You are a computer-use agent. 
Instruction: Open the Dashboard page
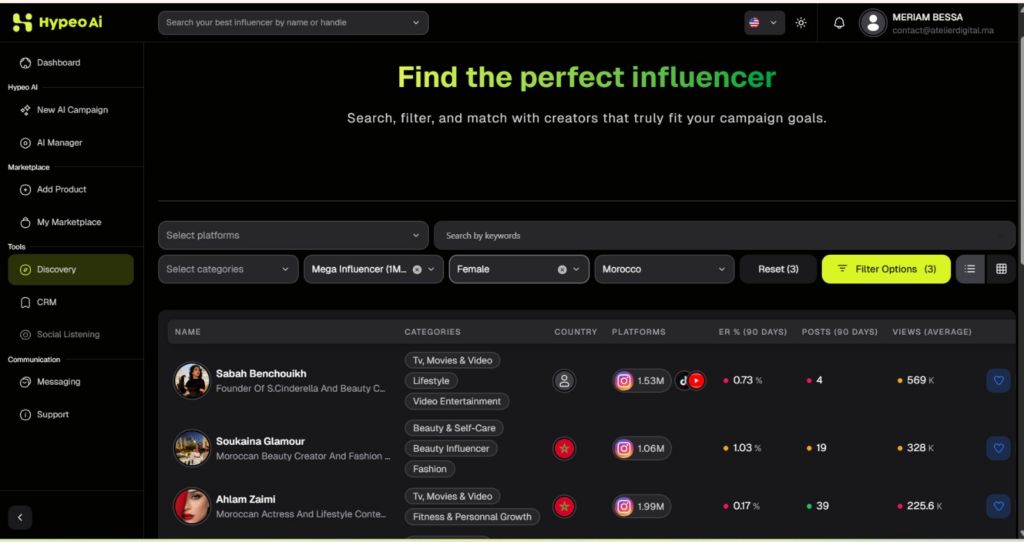tap(51, 63)
